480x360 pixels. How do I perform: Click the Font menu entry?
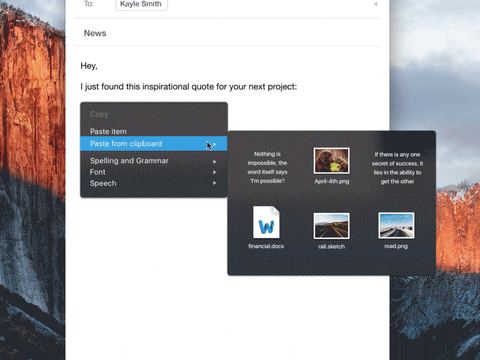click(97, 172)
